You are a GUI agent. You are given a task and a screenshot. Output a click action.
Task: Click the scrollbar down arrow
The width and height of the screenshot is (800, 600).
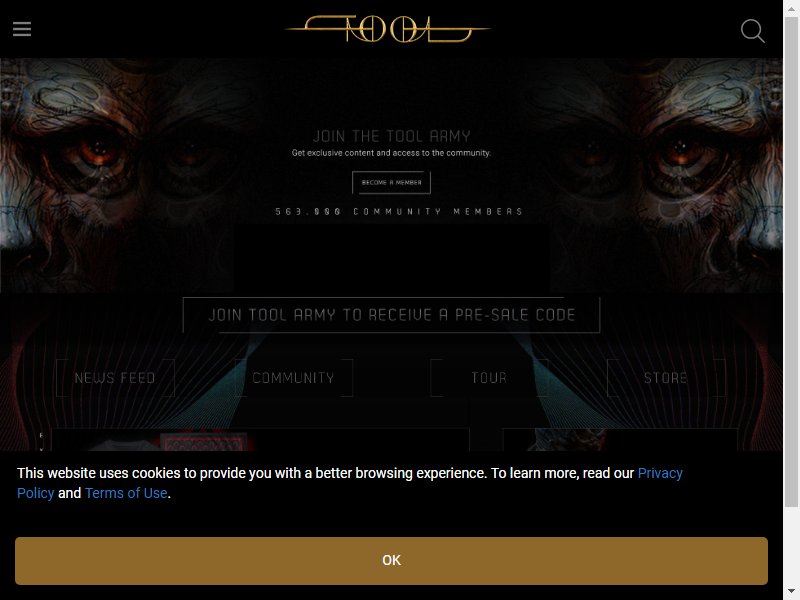coord(791,594)
